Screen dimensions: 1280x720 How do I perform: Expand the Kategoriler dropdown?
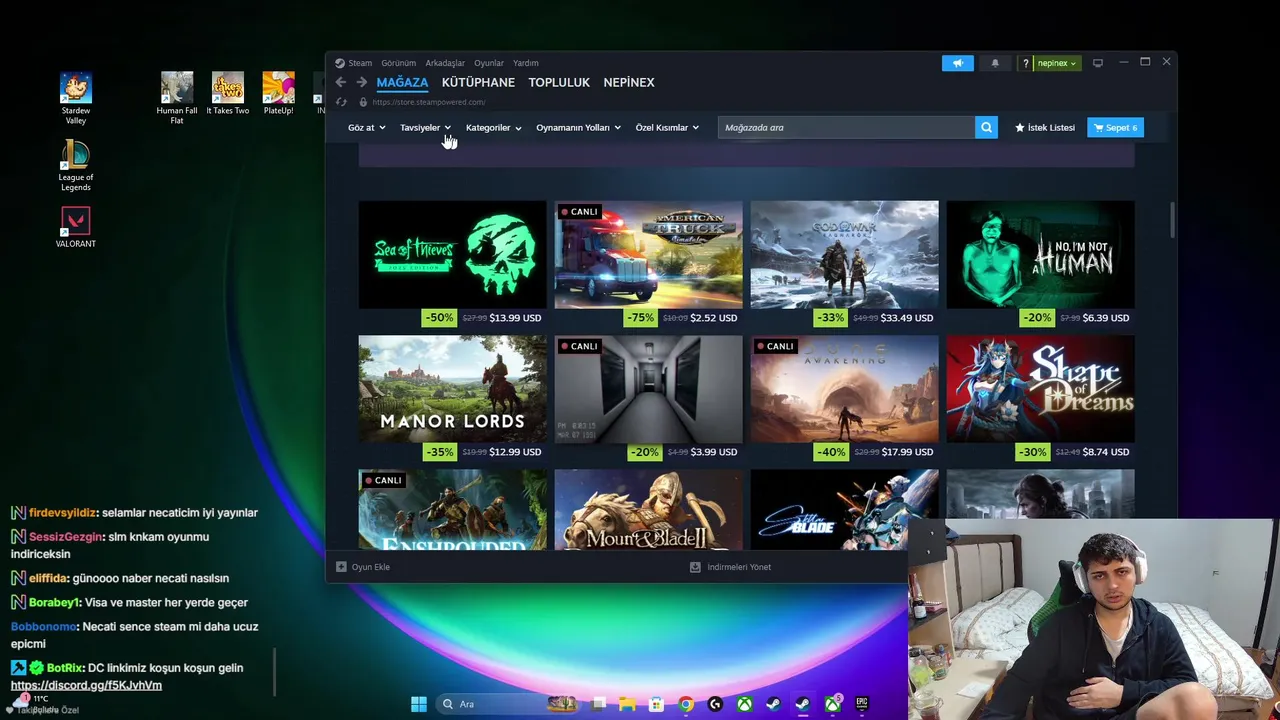[x=493, y=128]
